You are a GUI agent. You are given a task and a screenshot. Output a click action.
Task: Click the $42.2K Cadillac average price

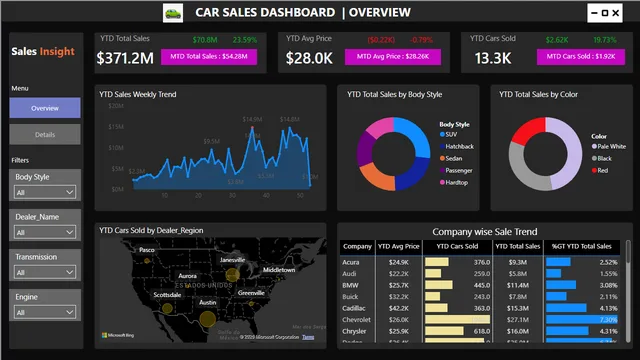tap(398, 308)
